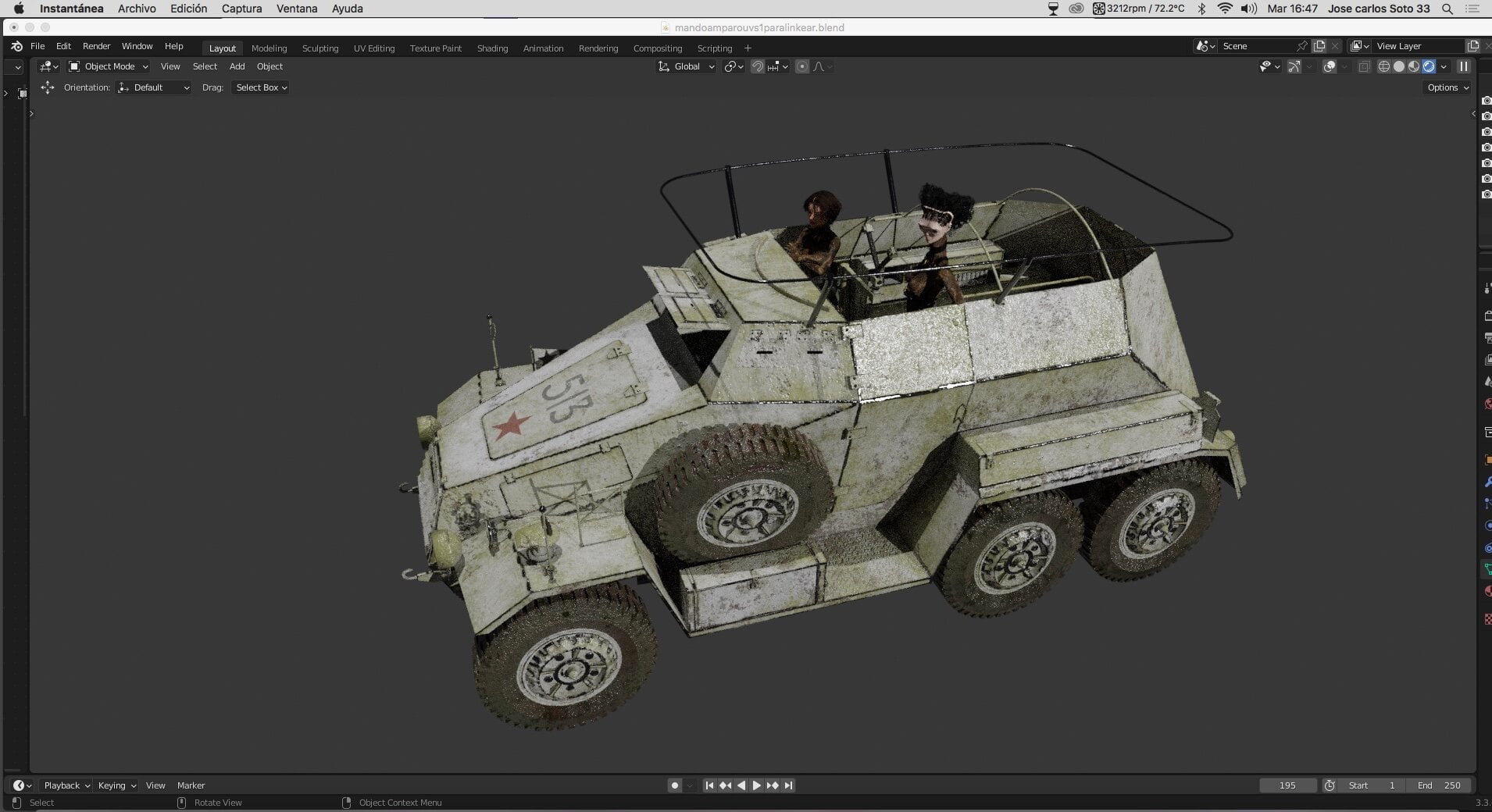Viewport: 1492px width, 812px height.
Task: Open the Options popover button
Action: click(x=1447, y=87)
